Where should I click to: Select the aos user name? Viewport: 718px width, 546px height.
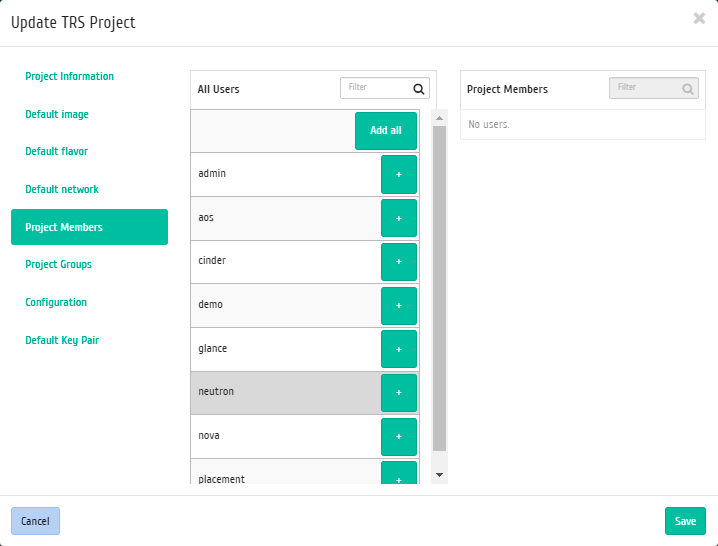tap(206, 218)
